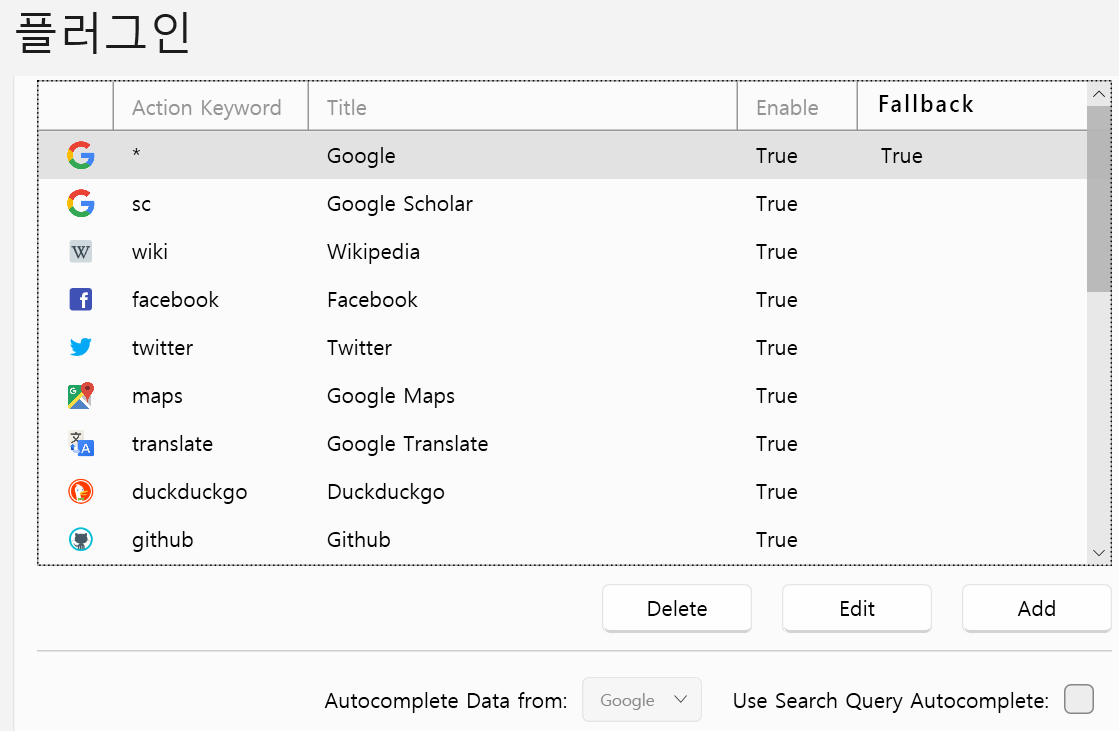Click the list scrollbar thumb
Image resolution: width=1119 pixels, height=731 pixels.
[1098, 198]
